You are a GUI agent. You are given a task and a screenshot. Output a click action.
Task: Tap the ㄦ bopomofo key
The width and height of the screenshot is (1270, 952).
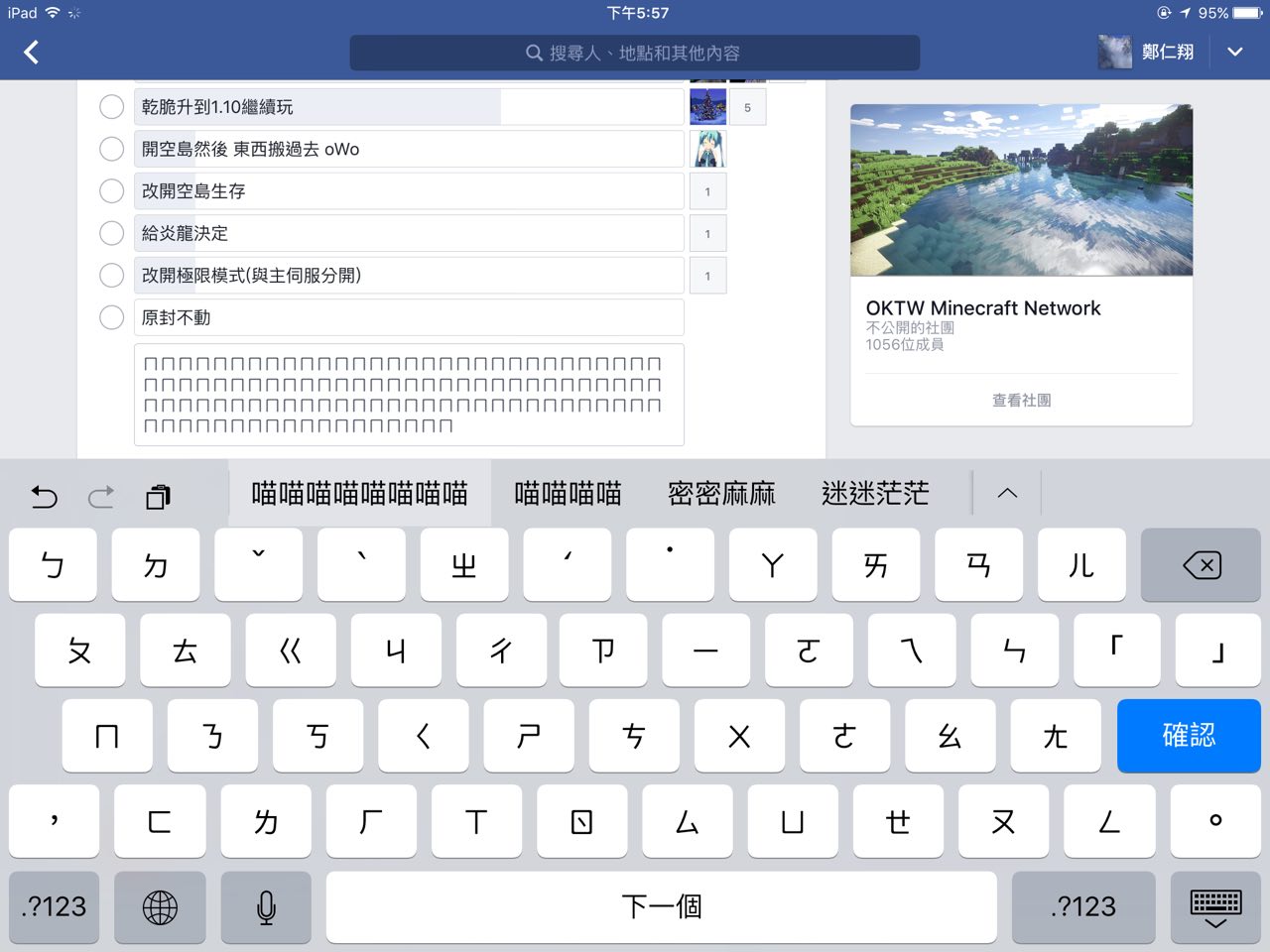pos(1081,565)
